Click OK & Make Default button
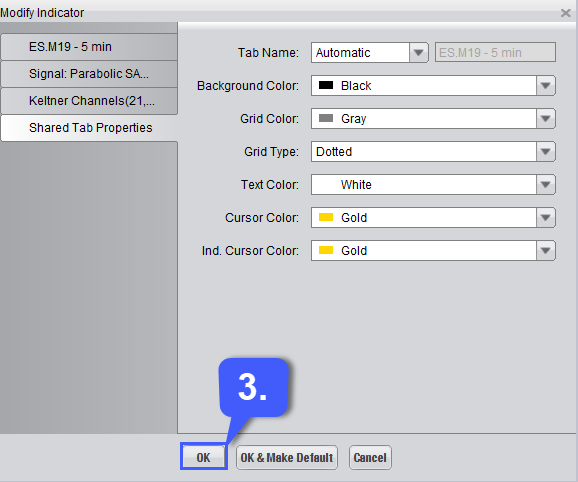Screen dimensions: 578x482 [287, 457]
